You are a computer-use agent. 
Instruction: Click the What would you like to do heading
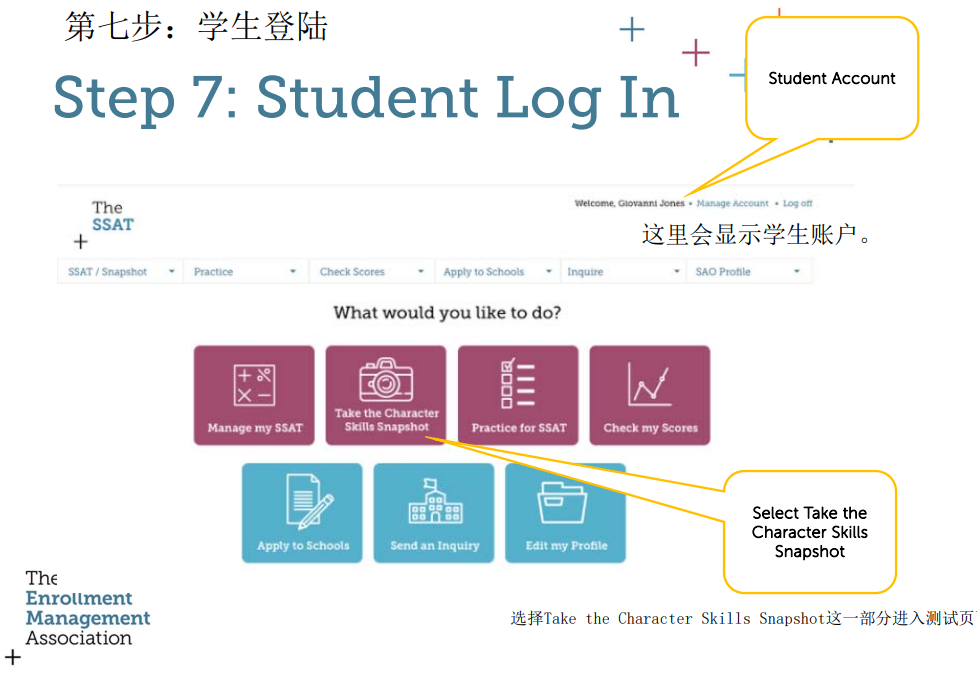point(447,312)
